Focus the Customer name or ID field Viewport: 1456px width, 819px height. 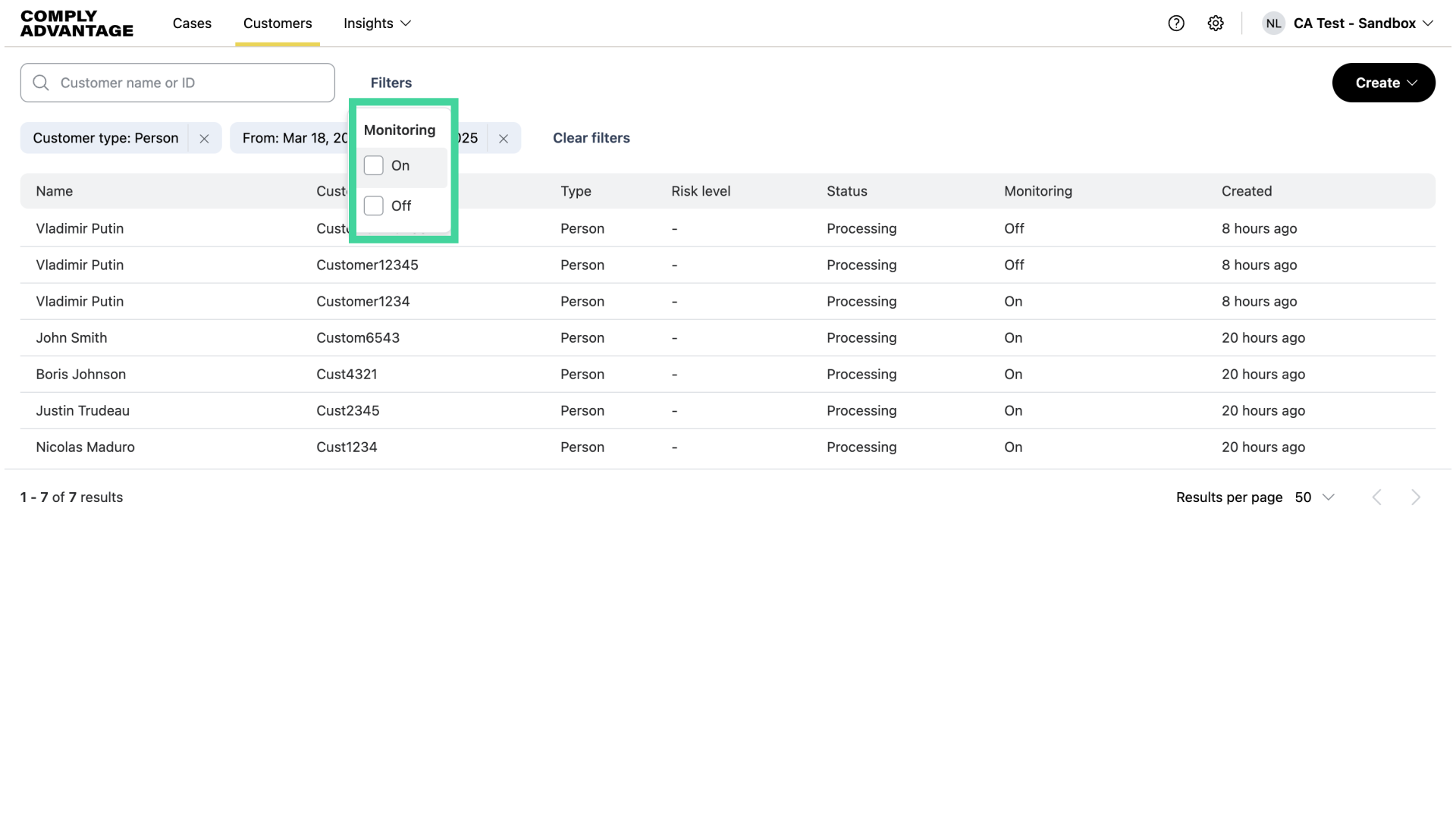(x=190, y=83)
